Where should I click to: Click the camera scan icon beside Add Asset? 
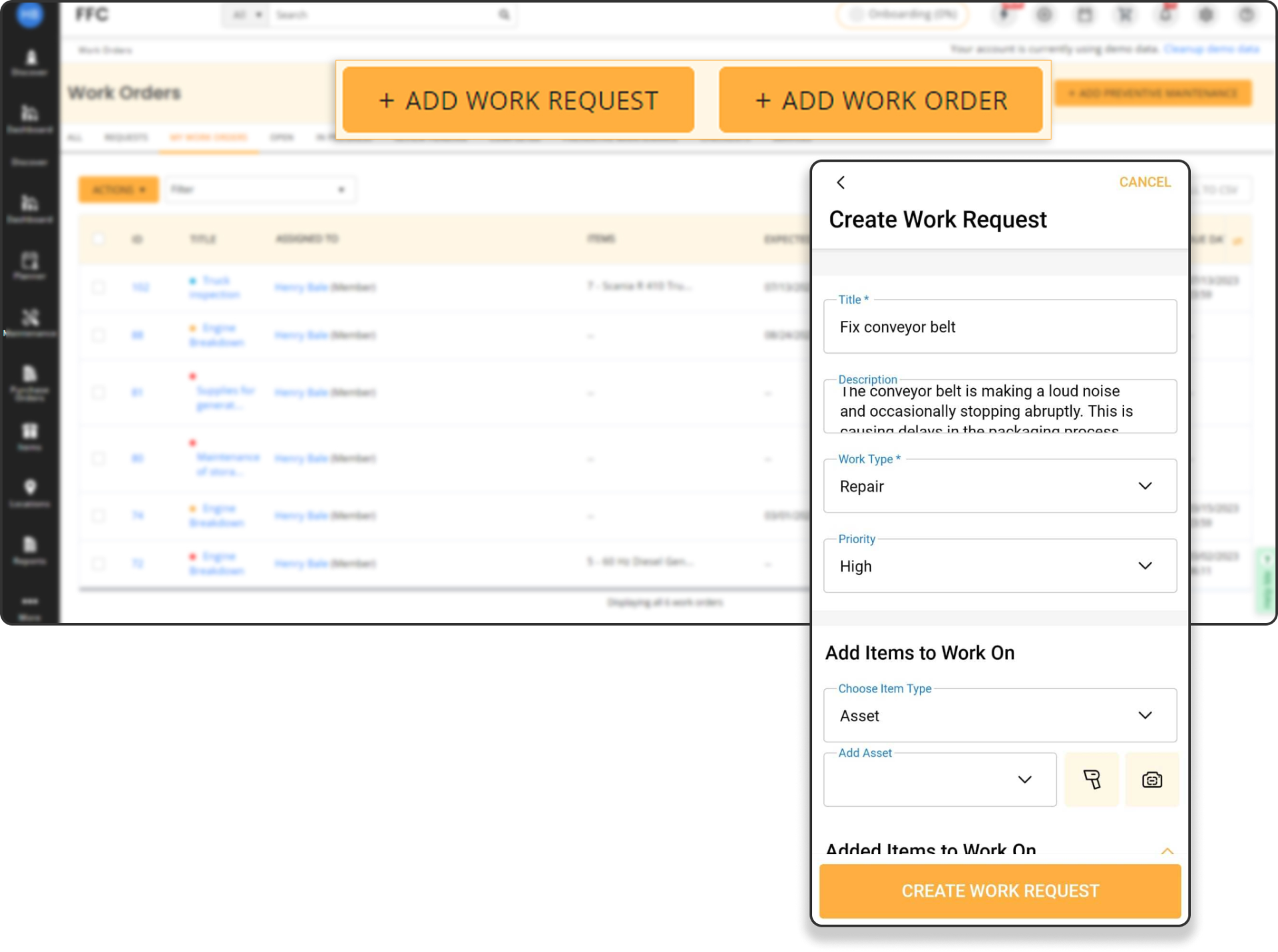point(1152,780)
